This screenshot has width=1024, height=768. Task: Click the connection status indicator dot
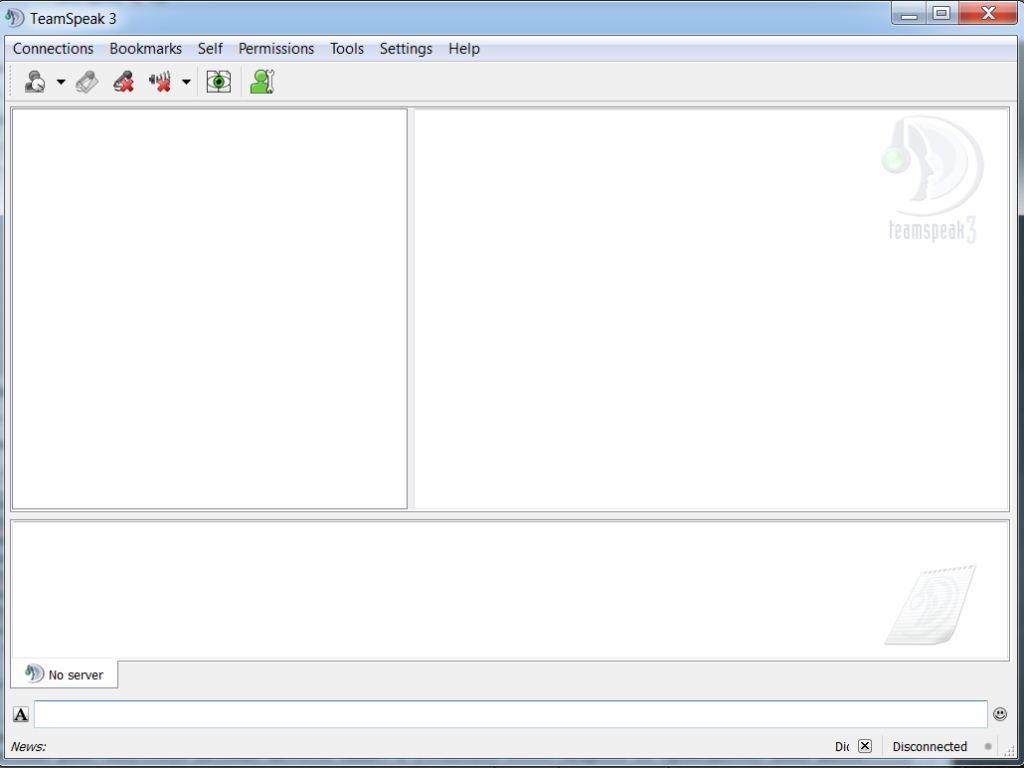click(x=987, y=746)
